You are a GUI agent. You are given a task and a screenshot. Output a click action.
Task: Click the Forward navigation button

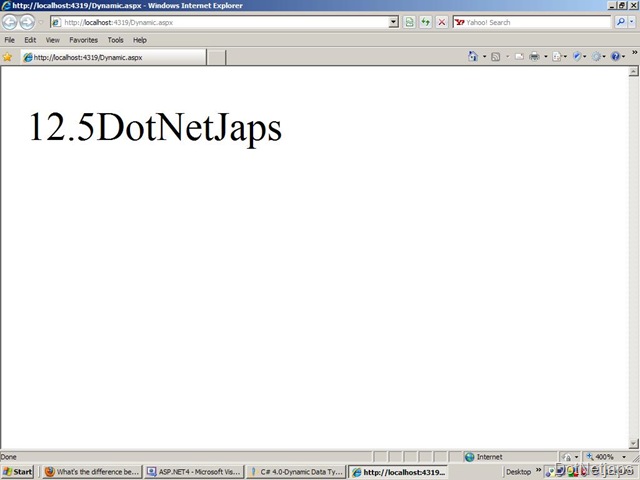pyautogui.click(x=27, y=22)
